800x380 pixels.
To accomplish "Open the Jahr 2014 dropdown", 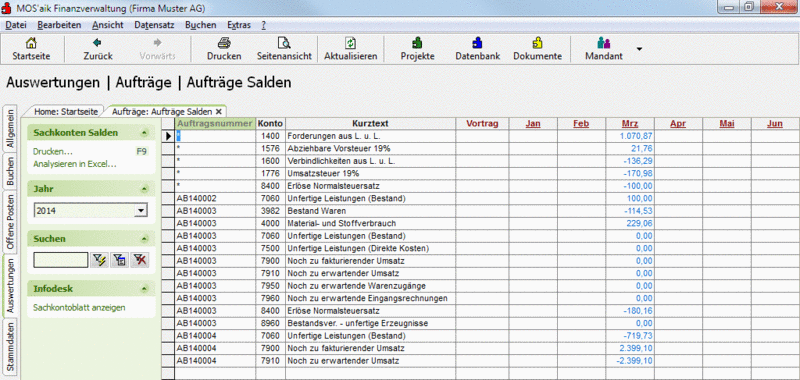I will pyautogui.click(x=141, y=210).
